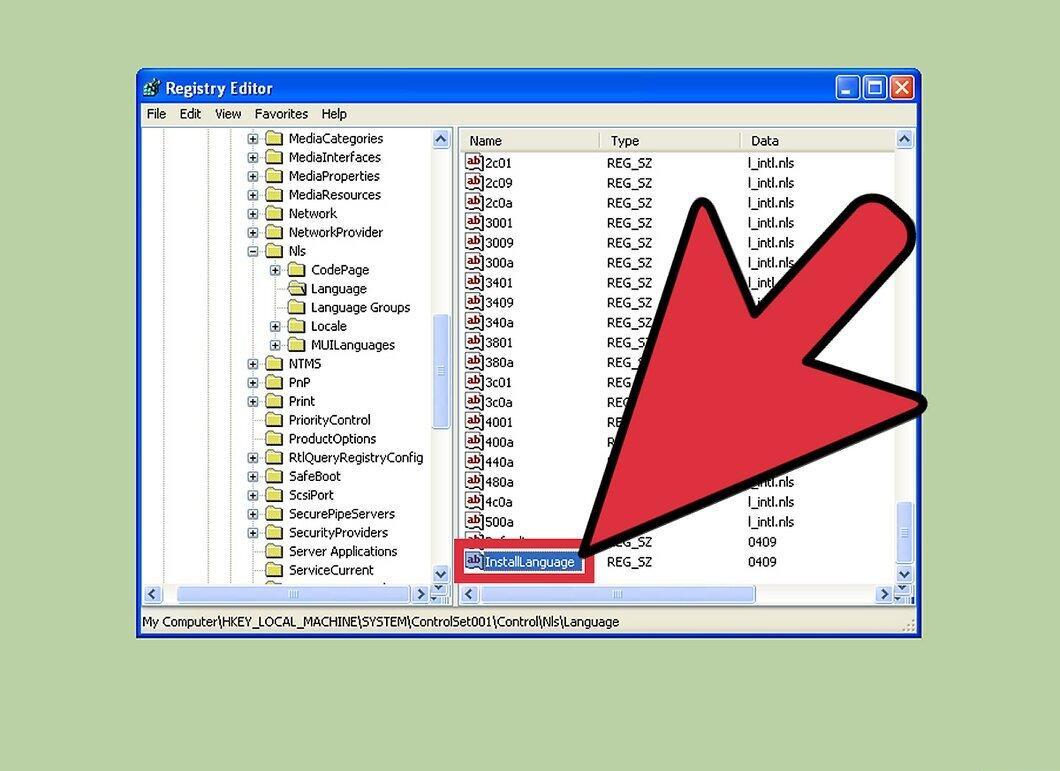The height and width of the screenshot is (771, 1060).
Task: Expand the RtlQueryRegistryConfig key
Action: pos(253,458)
